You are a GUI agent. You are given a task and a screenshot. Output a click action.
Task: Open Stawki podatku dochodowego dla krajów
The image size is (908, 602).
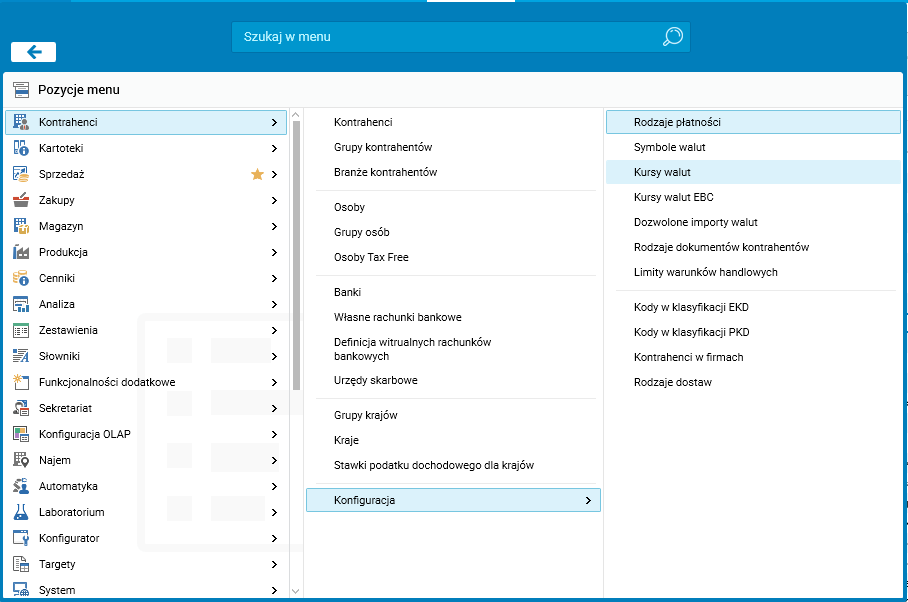(x=434, y=465)
